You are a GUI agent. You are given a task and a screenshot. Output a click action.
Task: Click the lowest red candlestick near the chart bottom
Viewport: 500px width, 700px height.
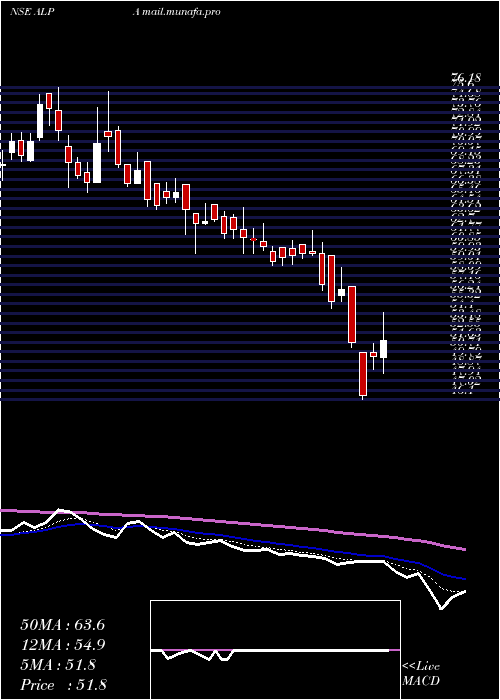(363, 374)
